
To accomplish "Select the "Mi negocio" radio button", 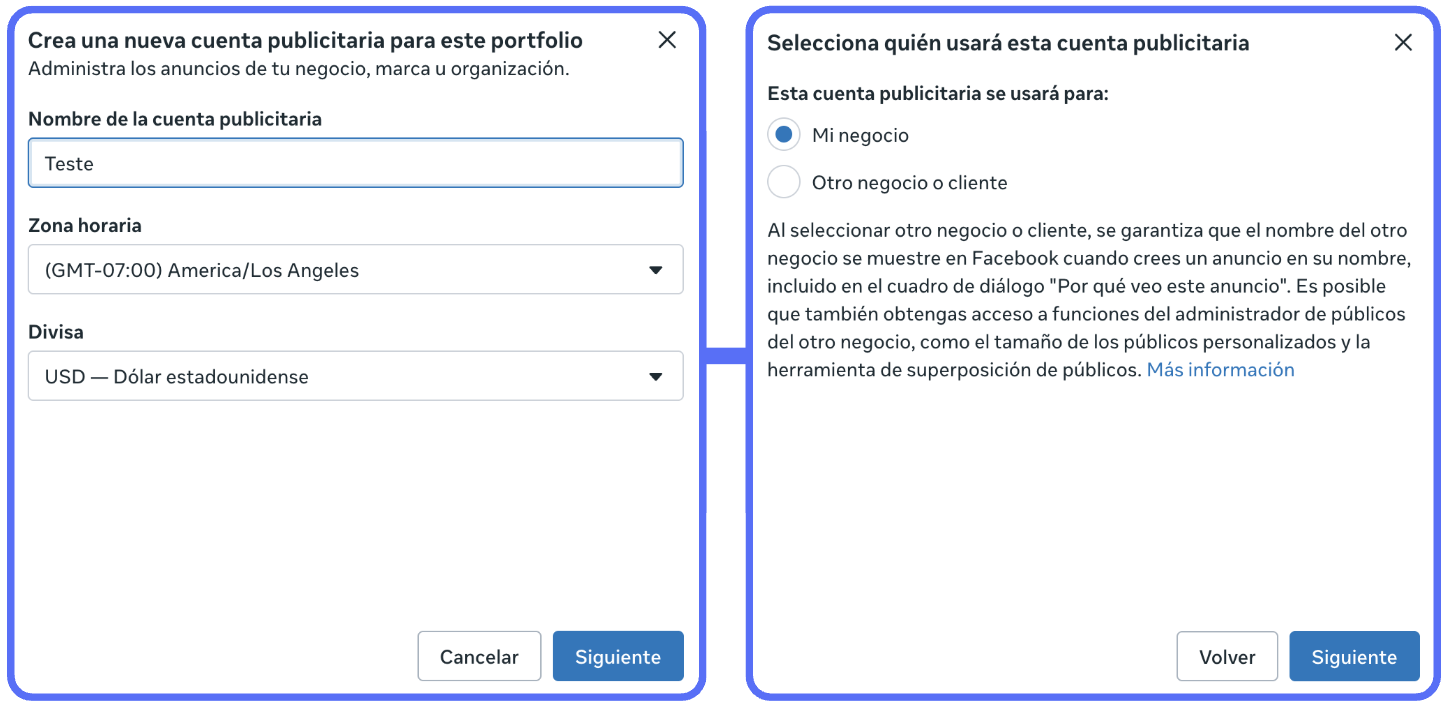I will point(784,135).
